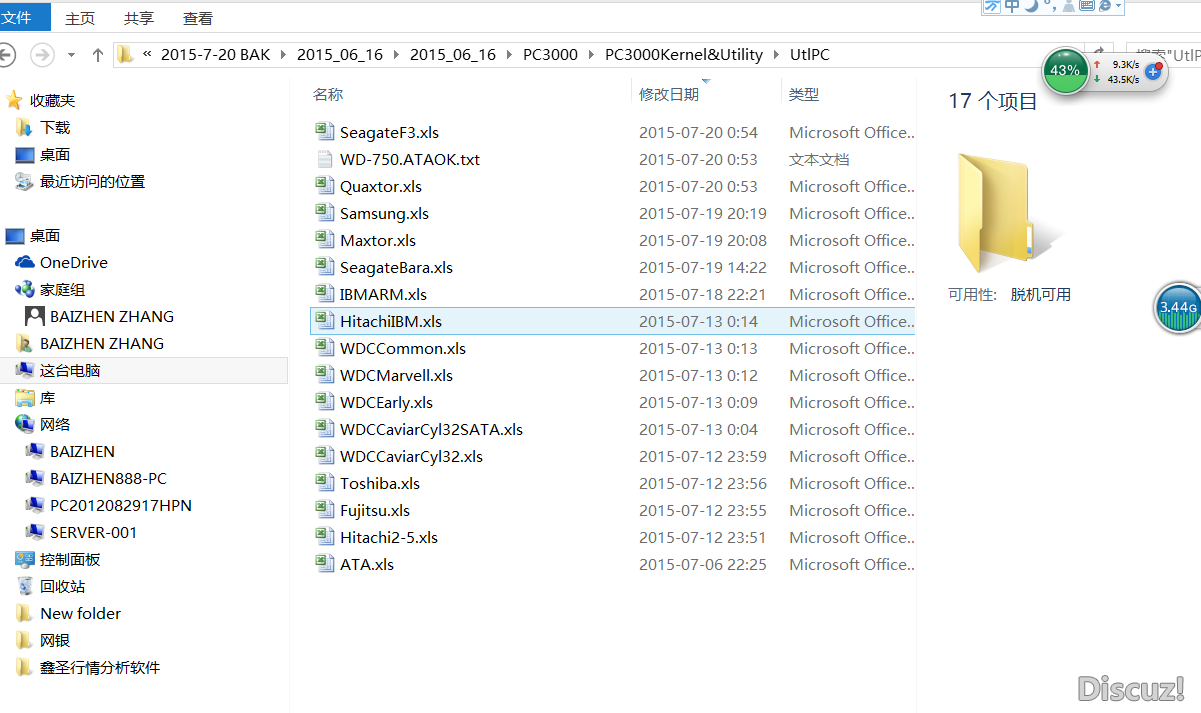Image resolution: width=1201 pixels, height=713 pixels.
Task: Click the 家庭组 homegroup icon
Action: point(24,289)
